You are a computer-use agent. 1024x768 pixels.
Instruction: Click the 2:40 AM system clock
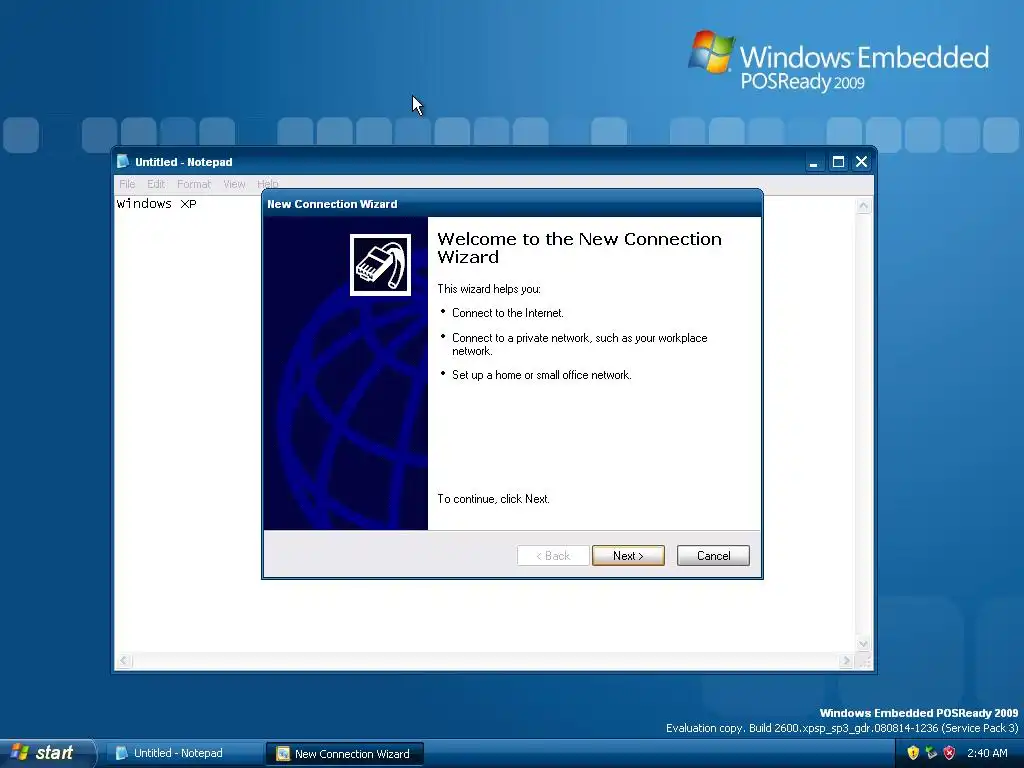(987, 753)
